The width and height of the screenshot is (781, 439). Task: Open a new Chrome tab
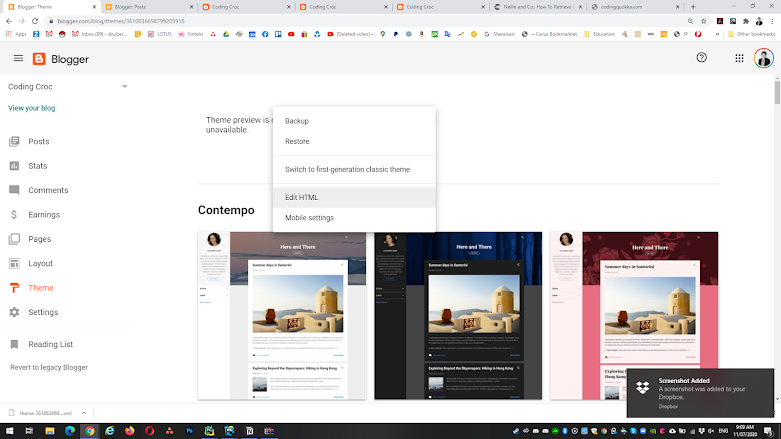pos(693,7)
